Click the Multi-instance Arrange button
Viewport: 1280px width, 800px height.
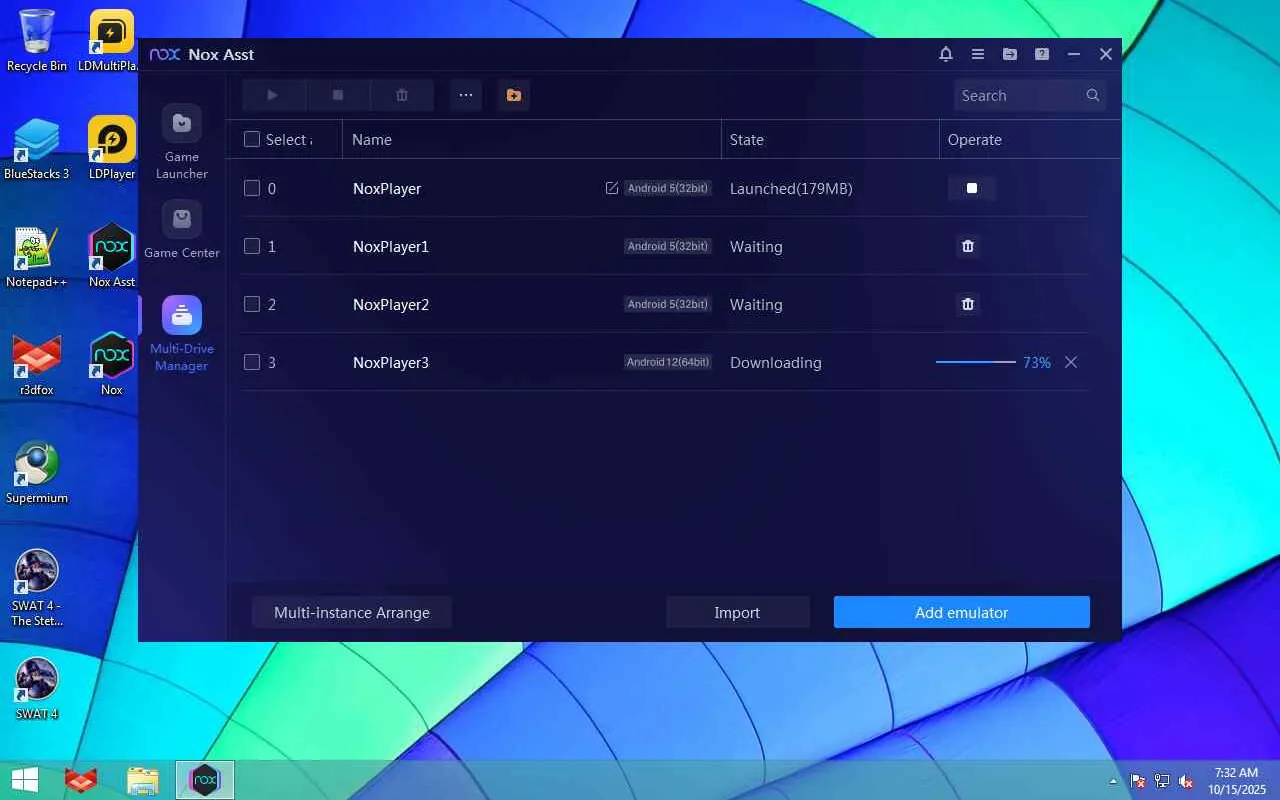click(x=352, y=612)
